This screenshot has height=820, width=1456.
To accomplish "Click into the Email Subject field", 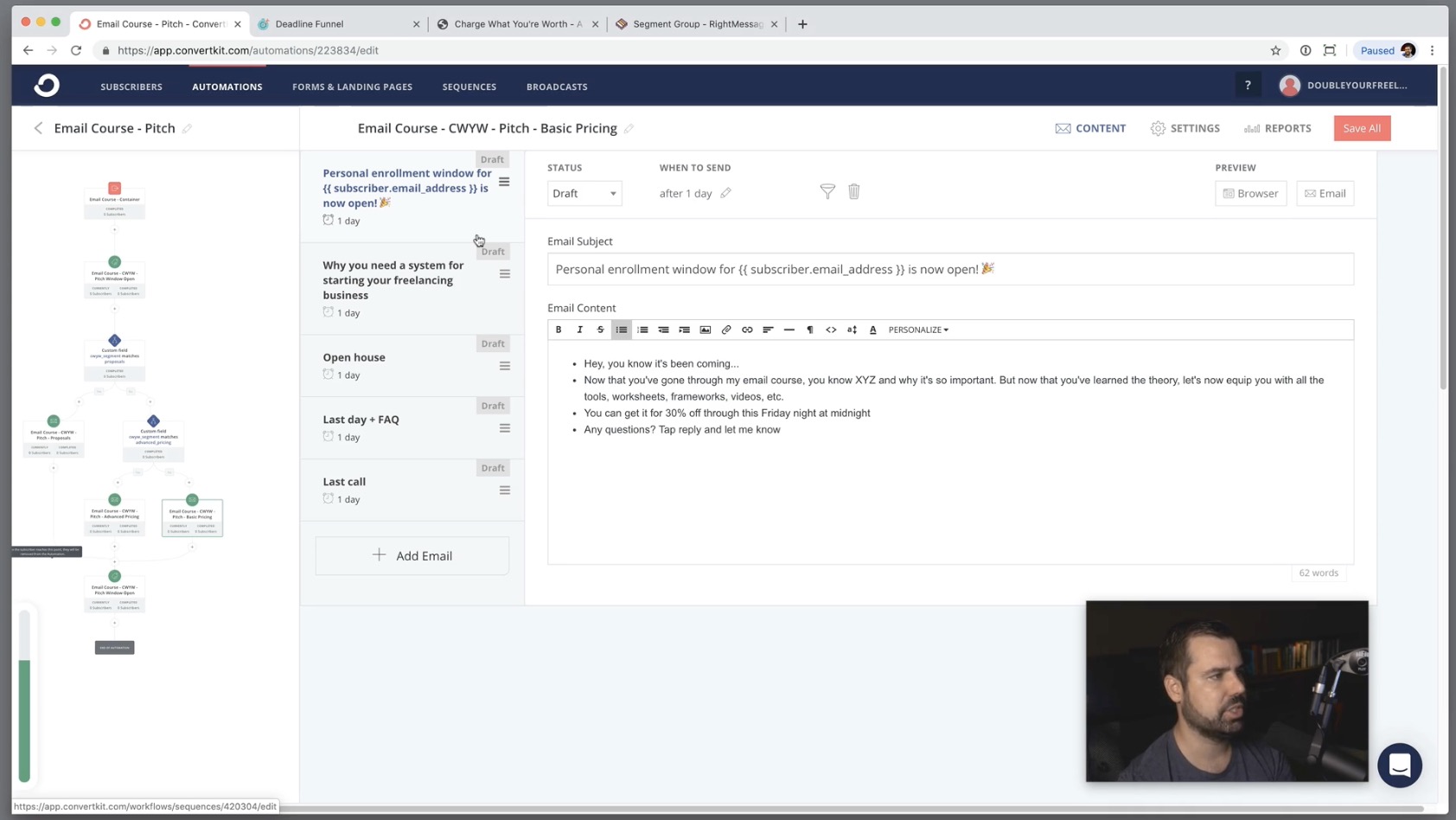I will [x=950, y=269].
